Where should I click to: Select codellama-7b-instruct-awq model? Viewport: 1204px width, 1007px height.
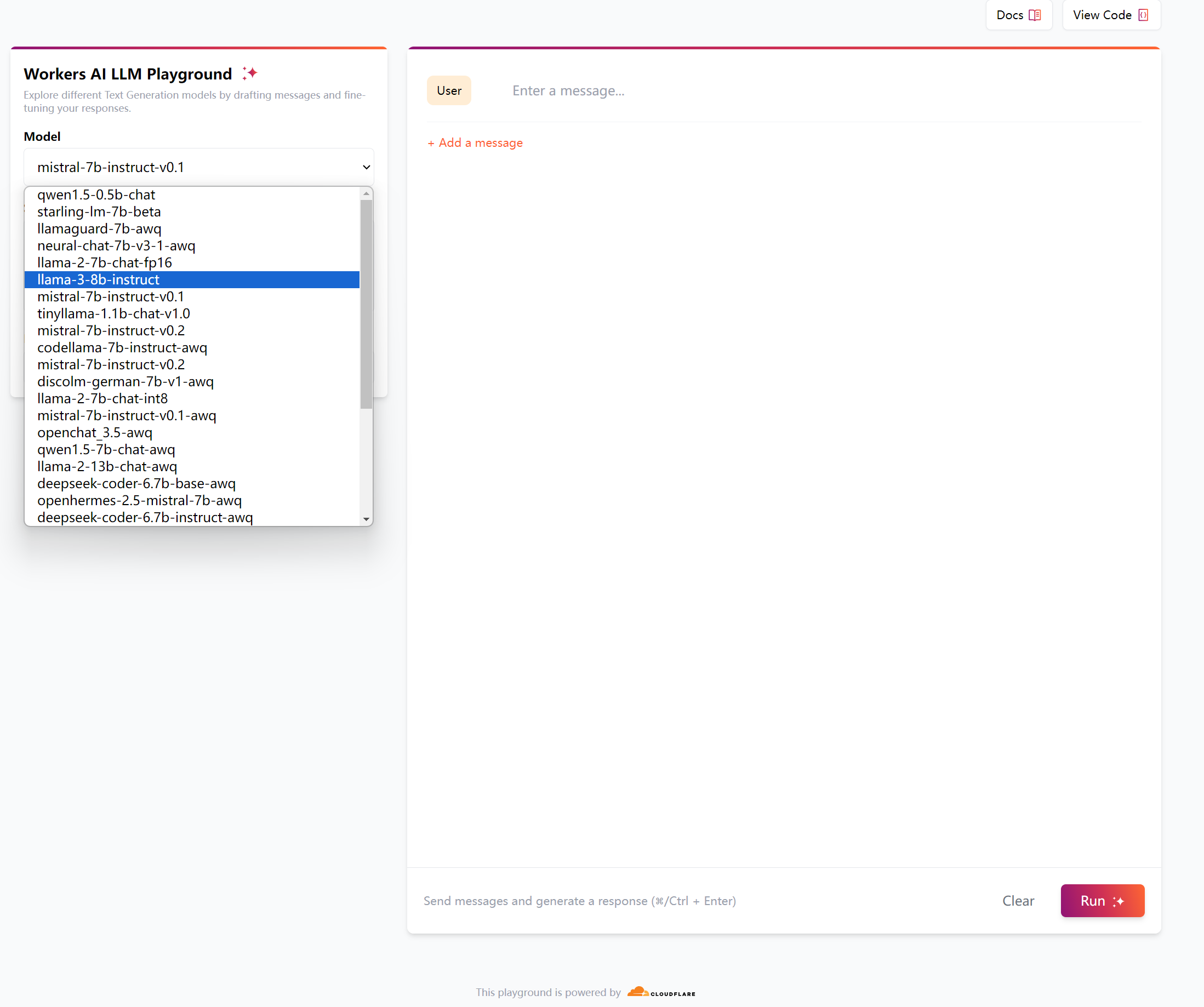click(192, 347)
